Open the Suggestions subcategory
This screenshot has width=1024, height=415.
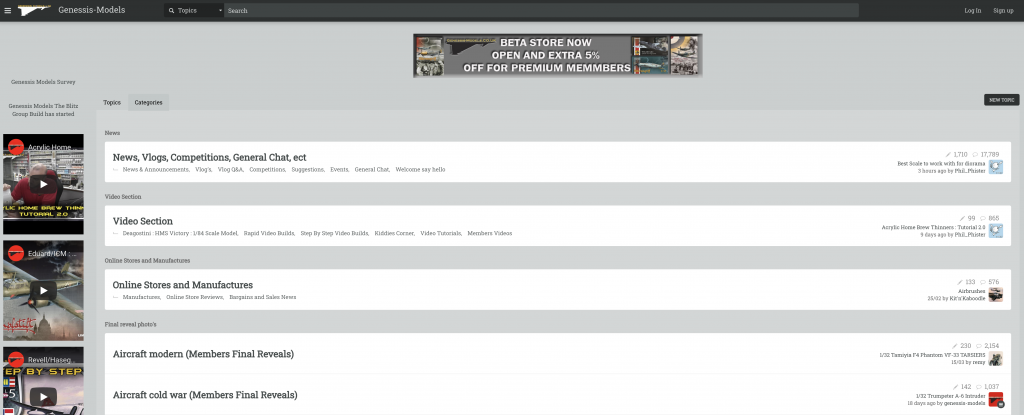308,169
